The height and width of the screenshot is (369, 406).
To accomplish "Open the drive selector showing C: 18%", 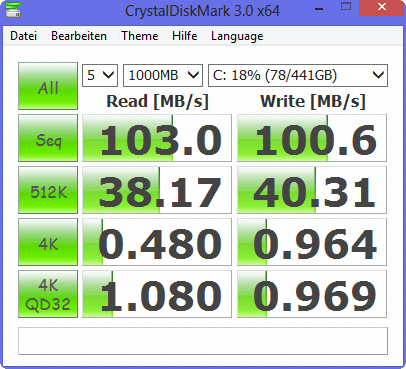I will (x=298, y=75).
